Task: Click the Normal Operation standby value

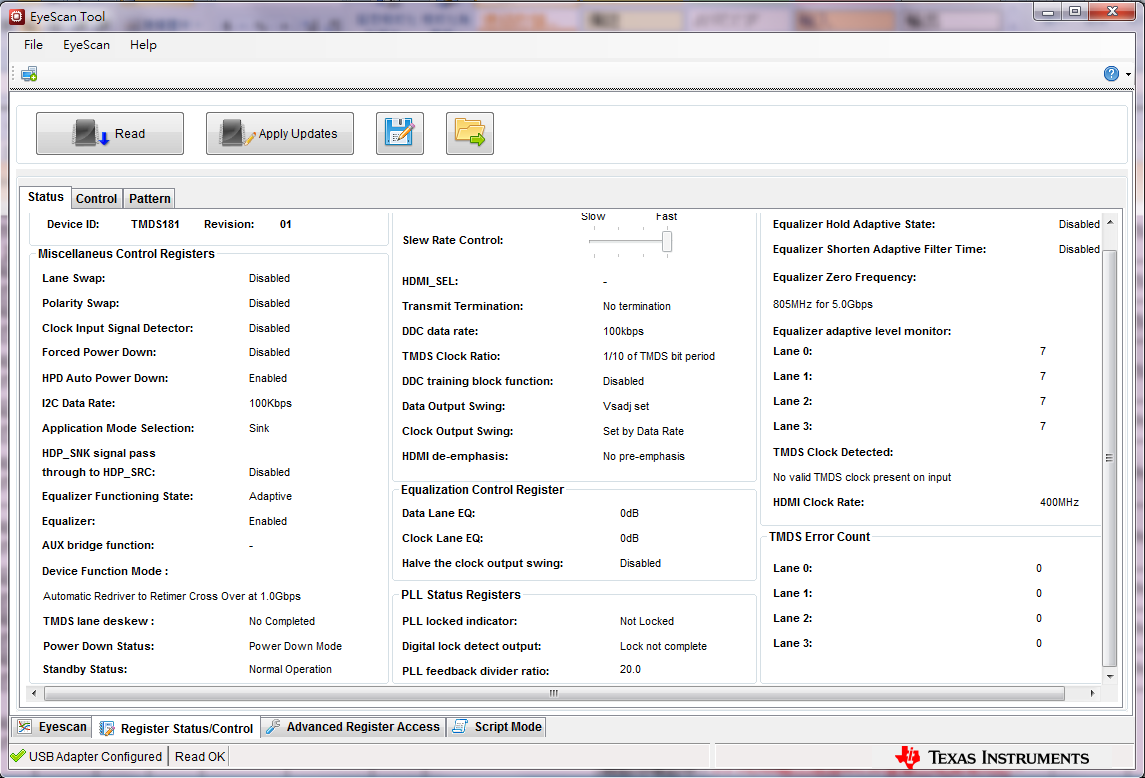Action: [290, 669]
